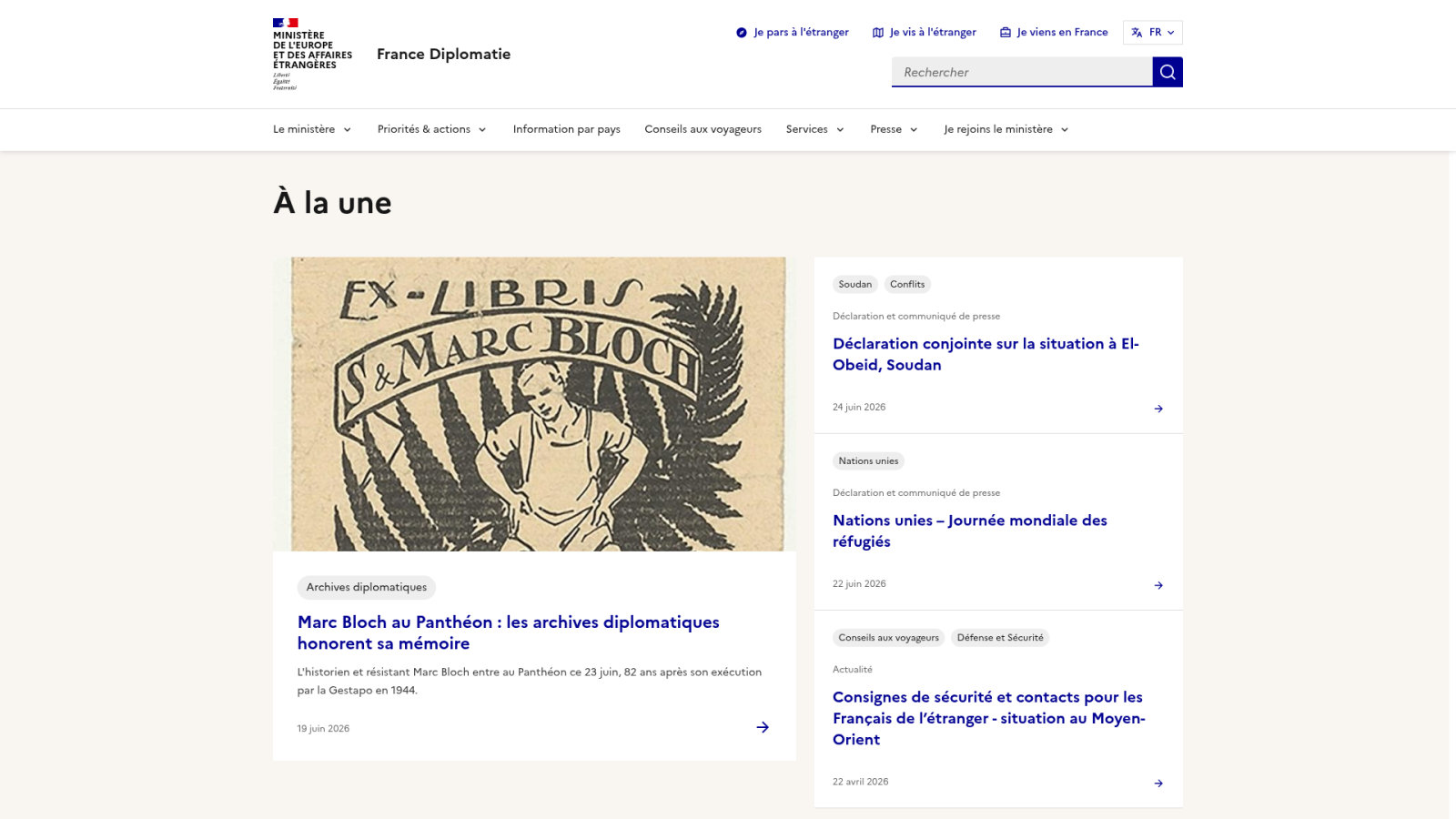Click the compass icon beside Je pars à l'étranger

point(742,33)
